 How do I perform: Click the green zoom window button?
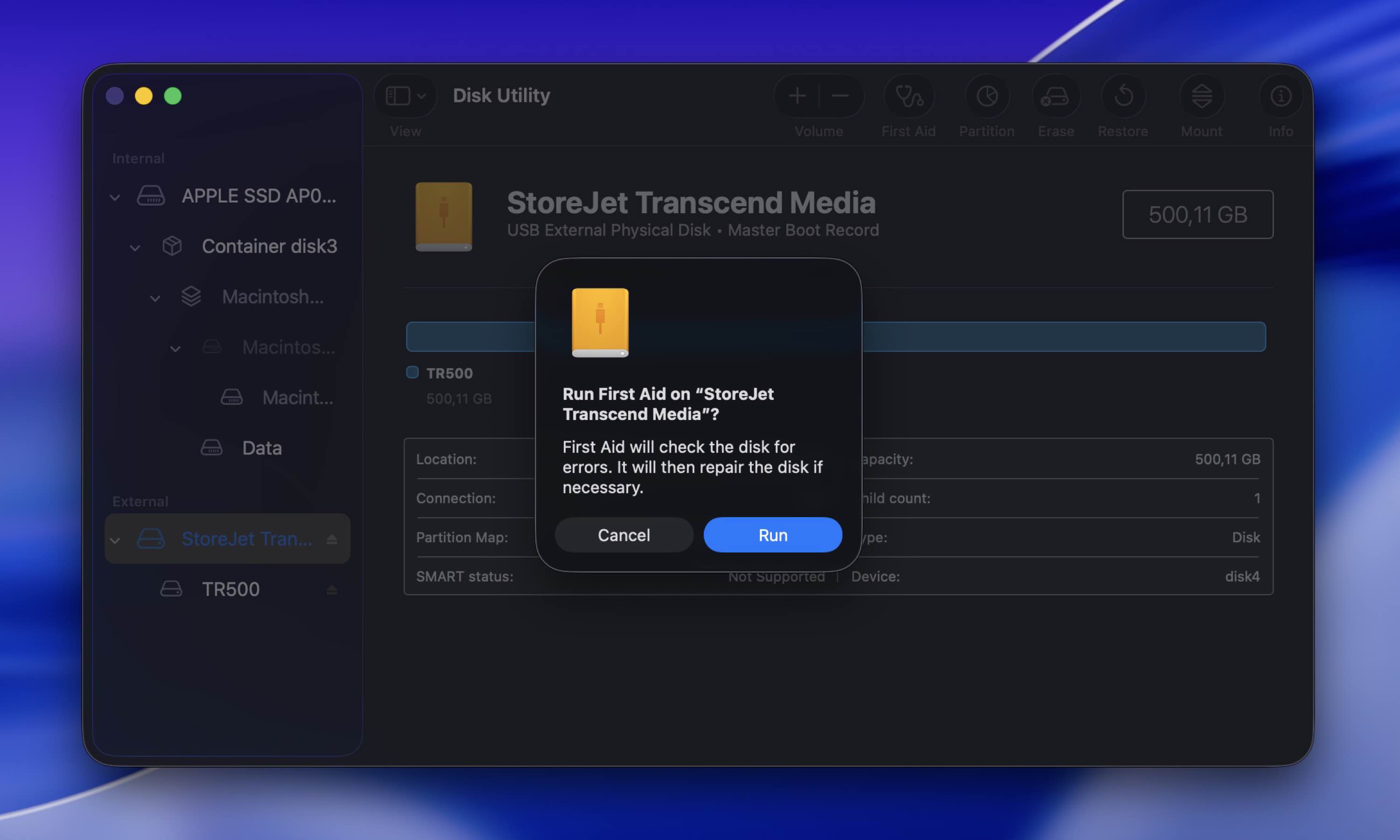[x=173, y=96]
